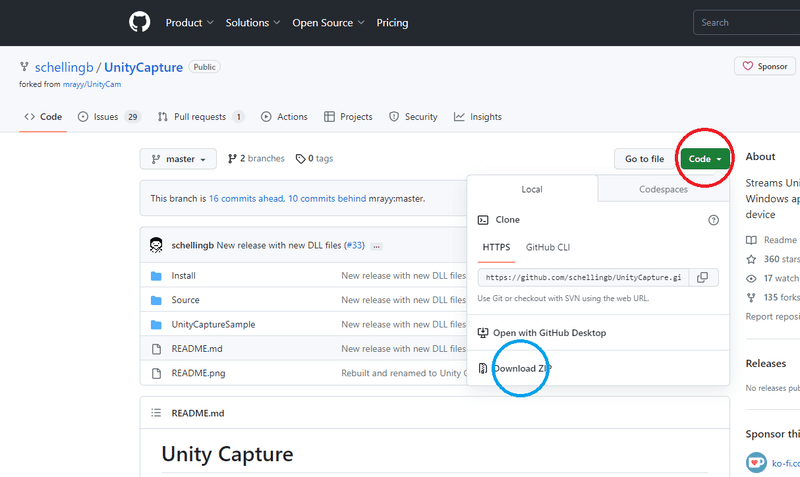The width and height of the screenshot is (800, 477).
Task: Click the Sponsor heart button
Action: 765,66
